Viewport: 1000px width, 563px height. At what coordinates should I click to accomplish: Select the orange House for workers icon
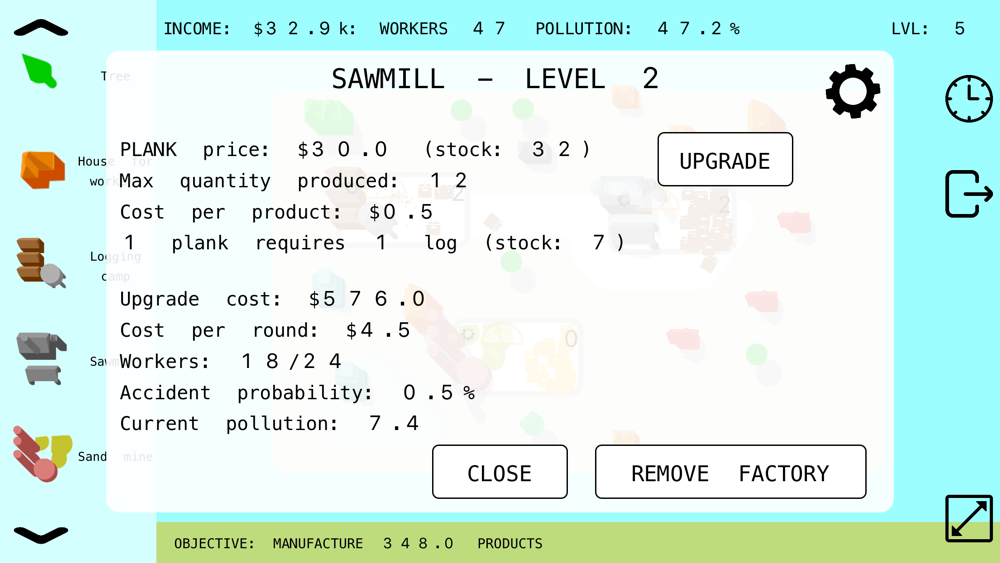43,170
